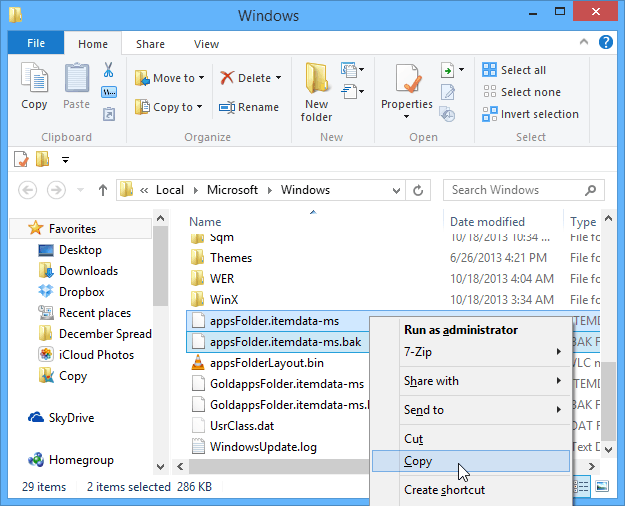Screen dimensions: 625x506
Task: Open Customize Quick Access Toolbar dropdown
Action: [x=65, y=160]
